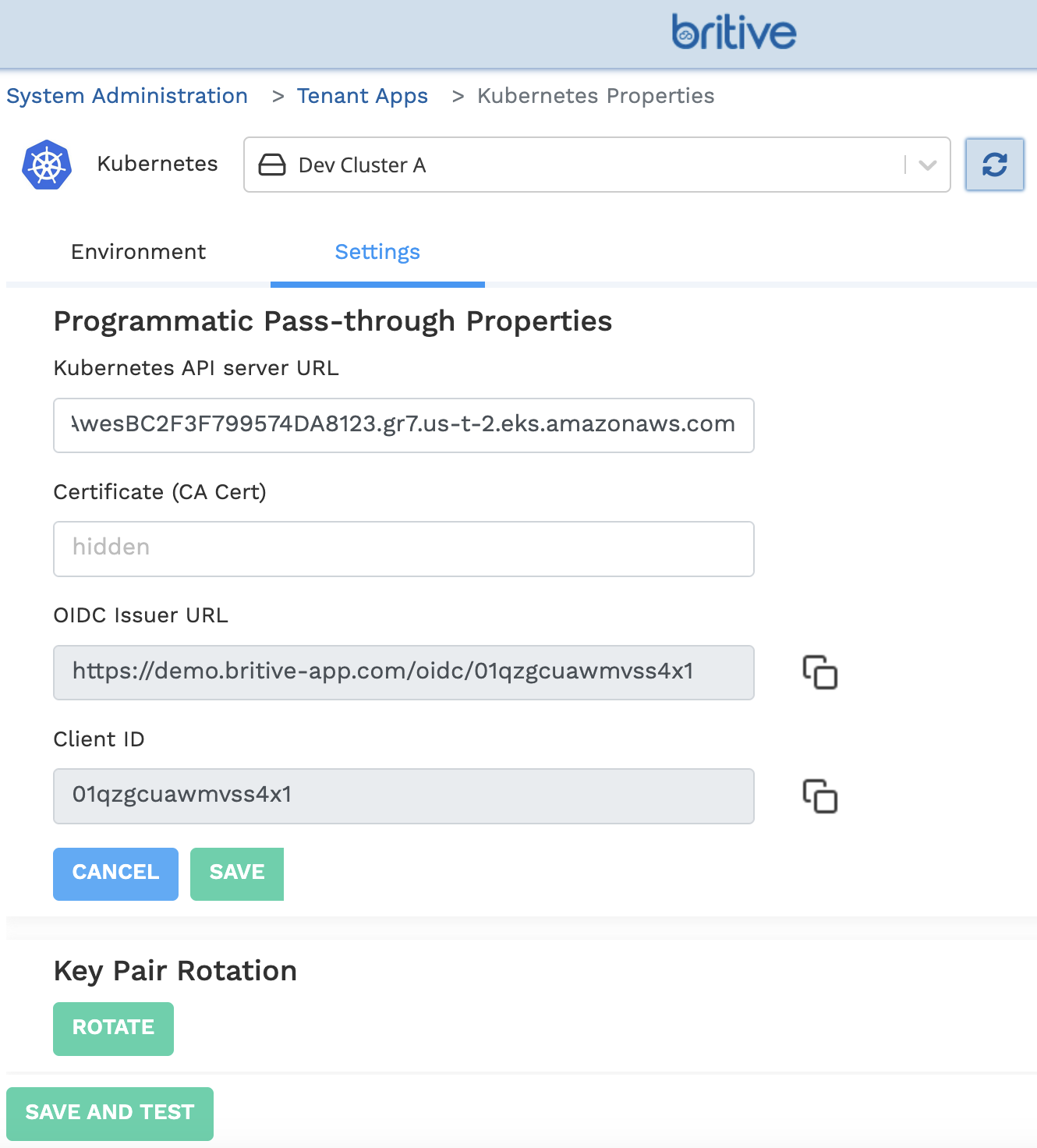Image resolution: width=1037 pixels, height=1148 pixels.
Task: Click the Britive logo
Action: coord(734,33)
